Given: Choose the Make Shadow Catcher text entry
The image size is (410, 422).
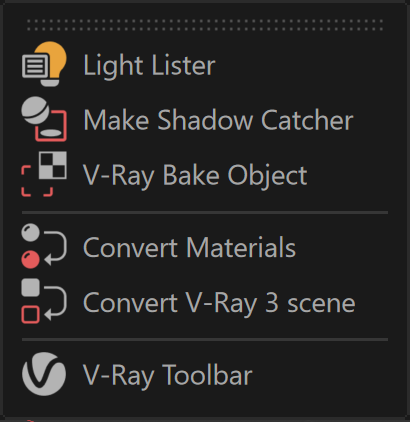Looking at the screenshot, I should [218, 120].
